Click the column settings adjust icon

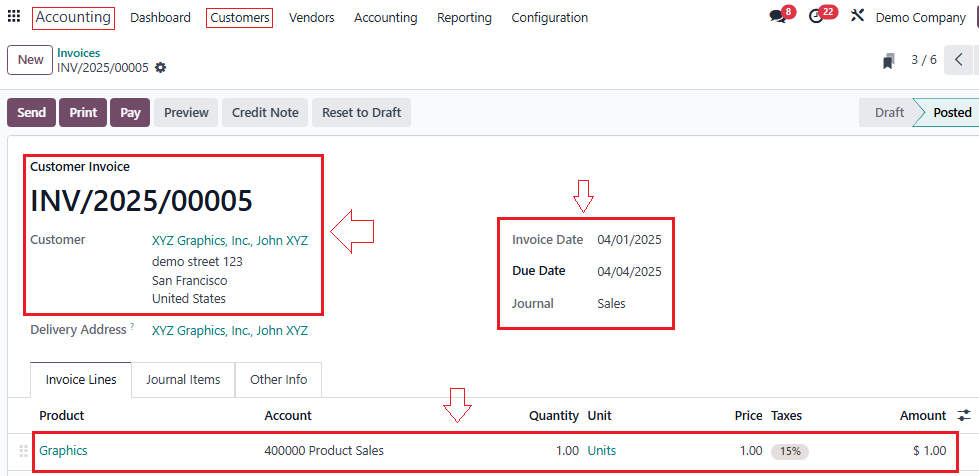(x=964, y=415)
